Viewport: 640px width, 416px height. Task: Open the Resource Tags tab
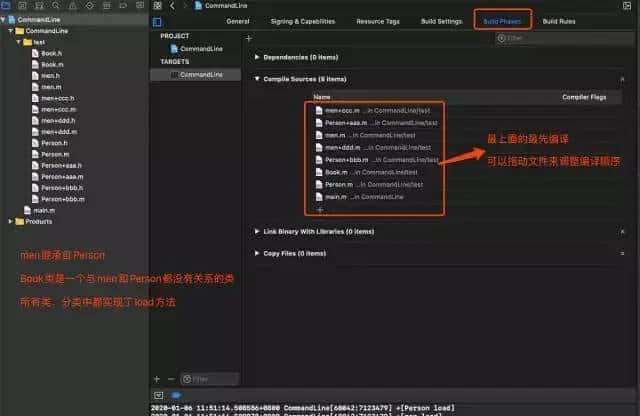378,21
